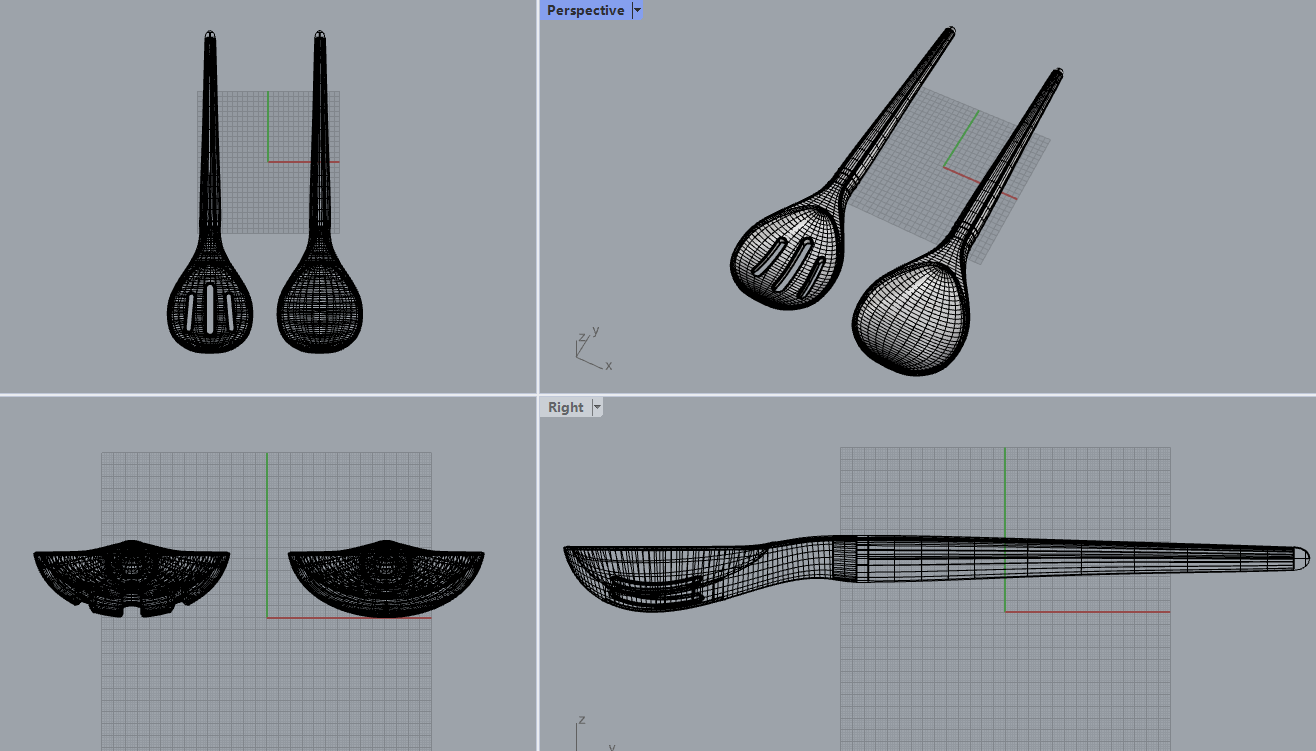Screen dimensions: 1316x751
Task: Click the red X axis line in Perspective view
Action: (981, 183)
